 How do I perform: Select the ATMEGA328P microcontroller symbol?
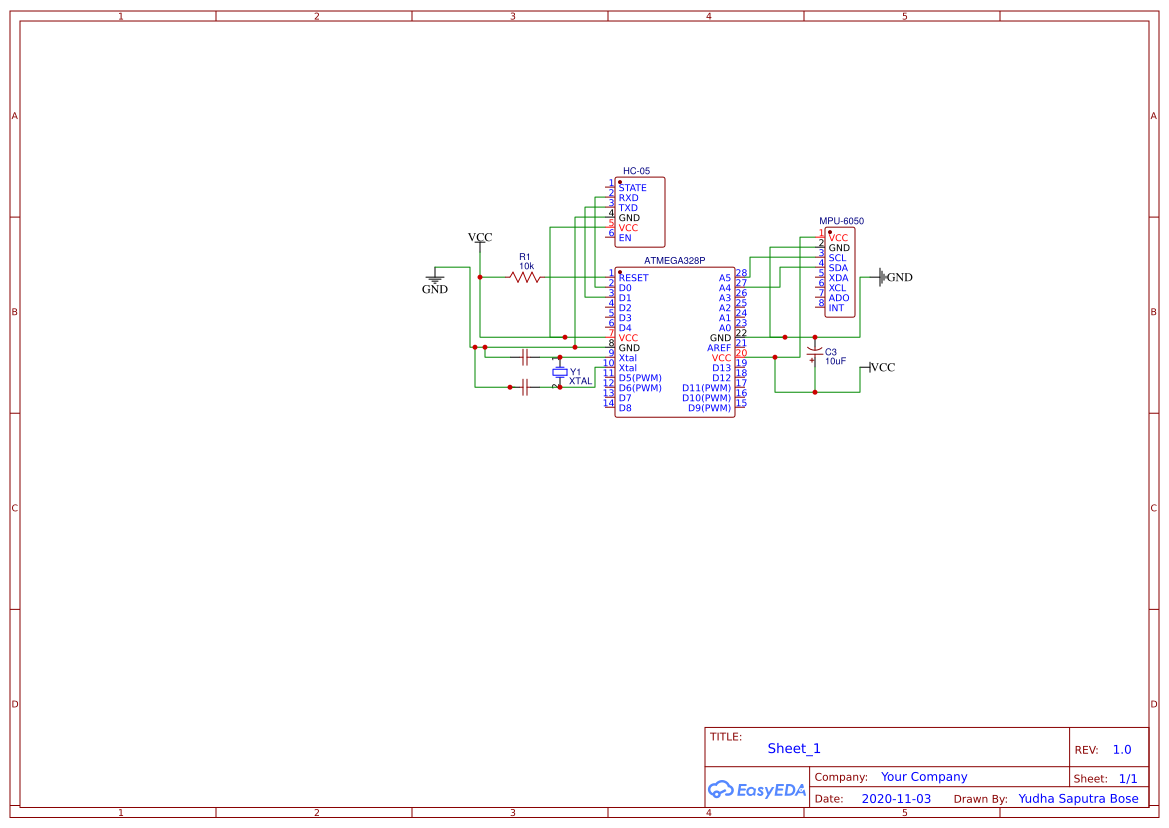tap(675, 340)
